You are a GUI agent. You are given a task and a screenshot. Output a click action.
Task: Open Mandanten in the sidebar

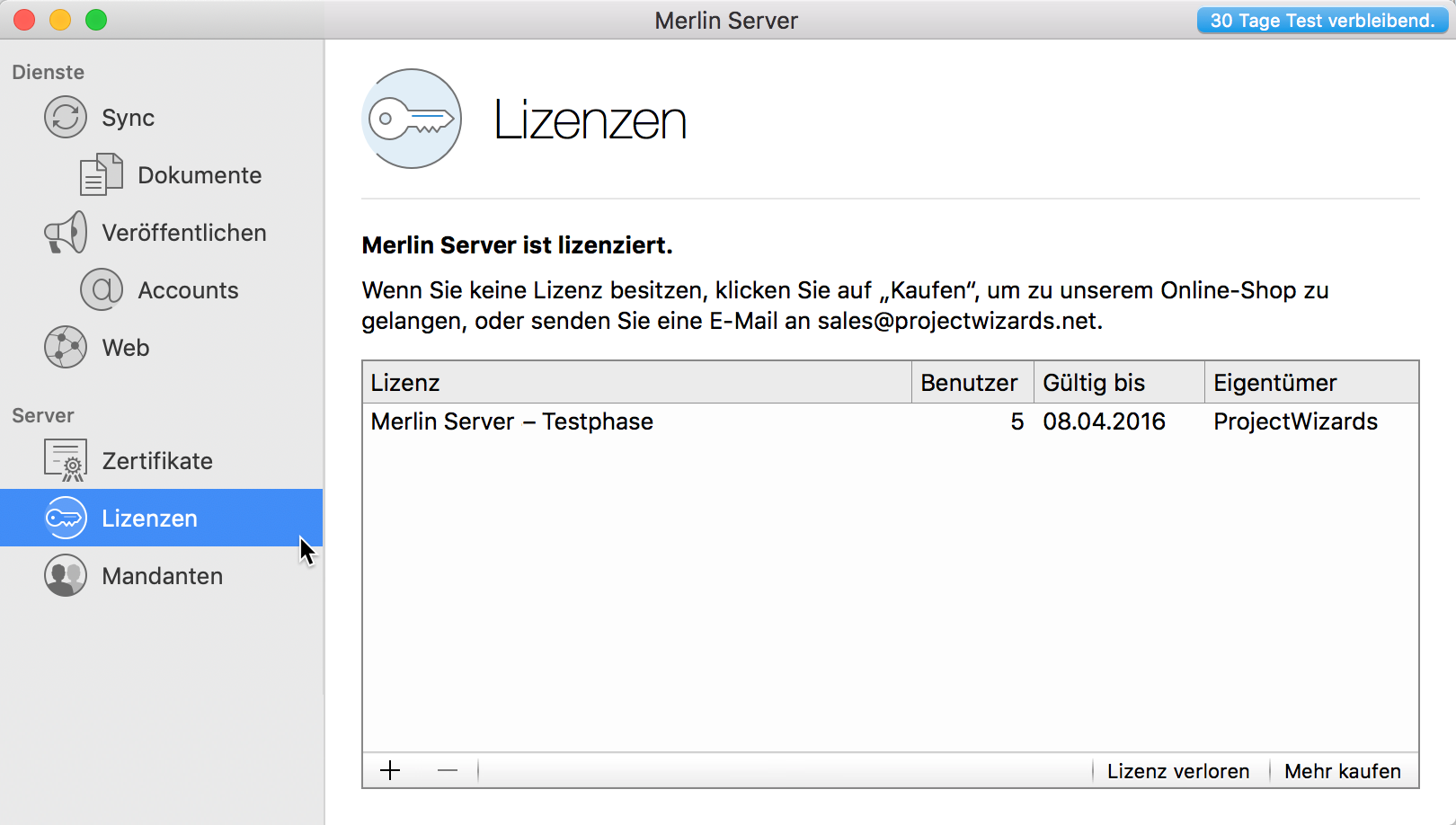pos(163,576)
